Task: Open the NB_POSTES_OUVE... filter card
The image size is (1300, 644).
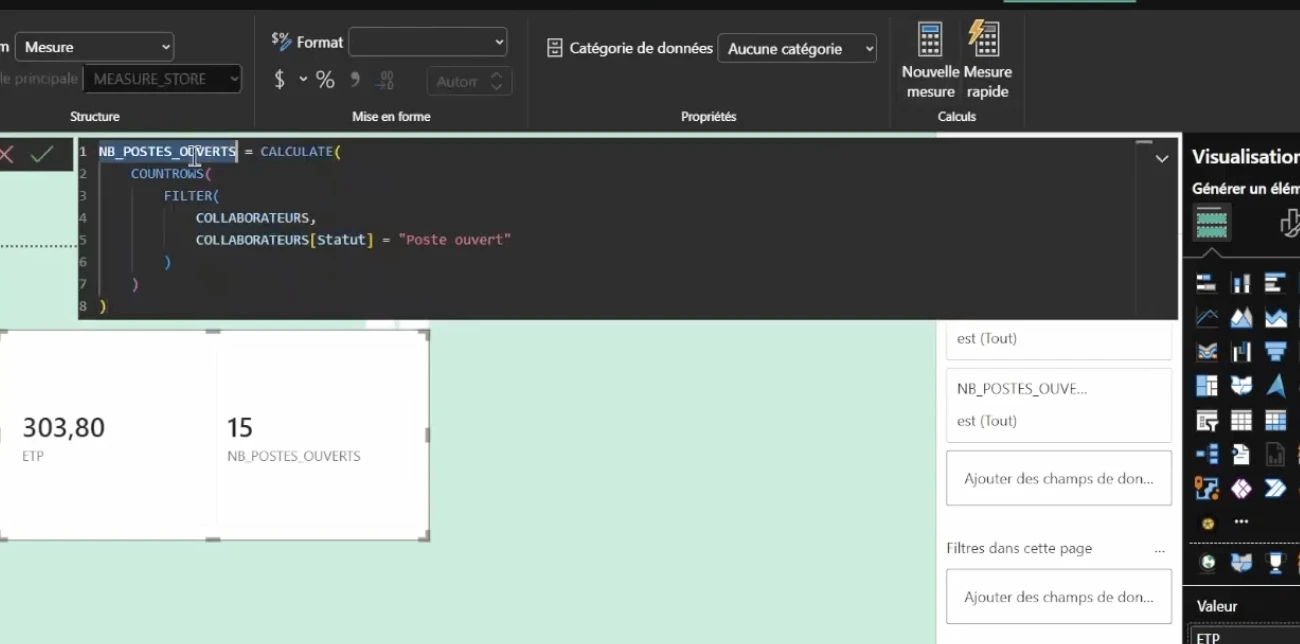Action: tap(1059, 405)
